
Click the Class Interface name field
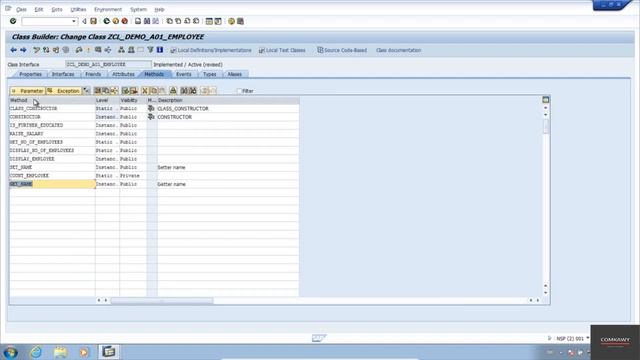pyautogui.click(x=109, y=64)
